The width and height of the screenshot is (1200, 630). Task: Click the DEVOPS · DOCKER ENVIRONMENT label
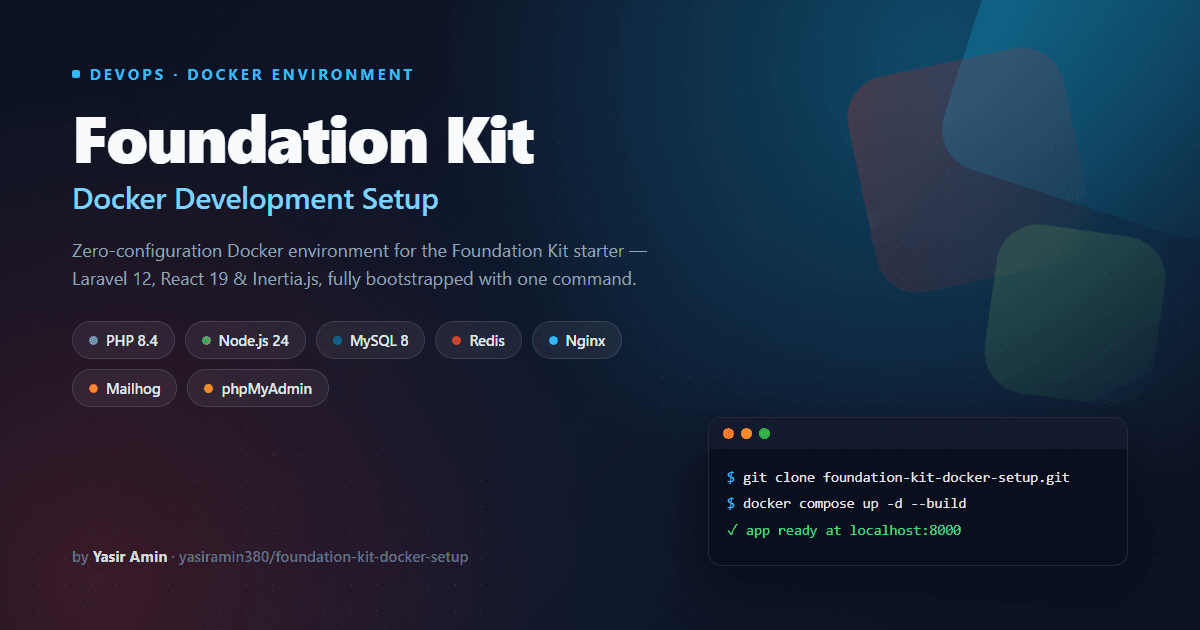251,74
